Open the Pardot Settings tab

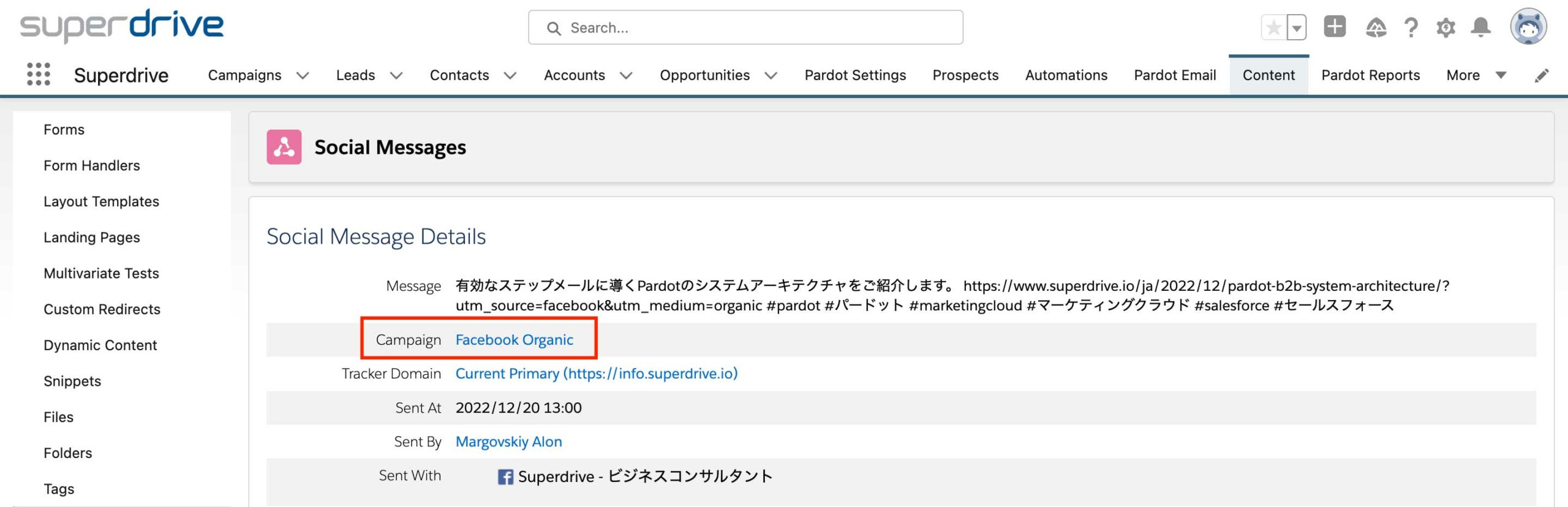(x=855, y=75)
